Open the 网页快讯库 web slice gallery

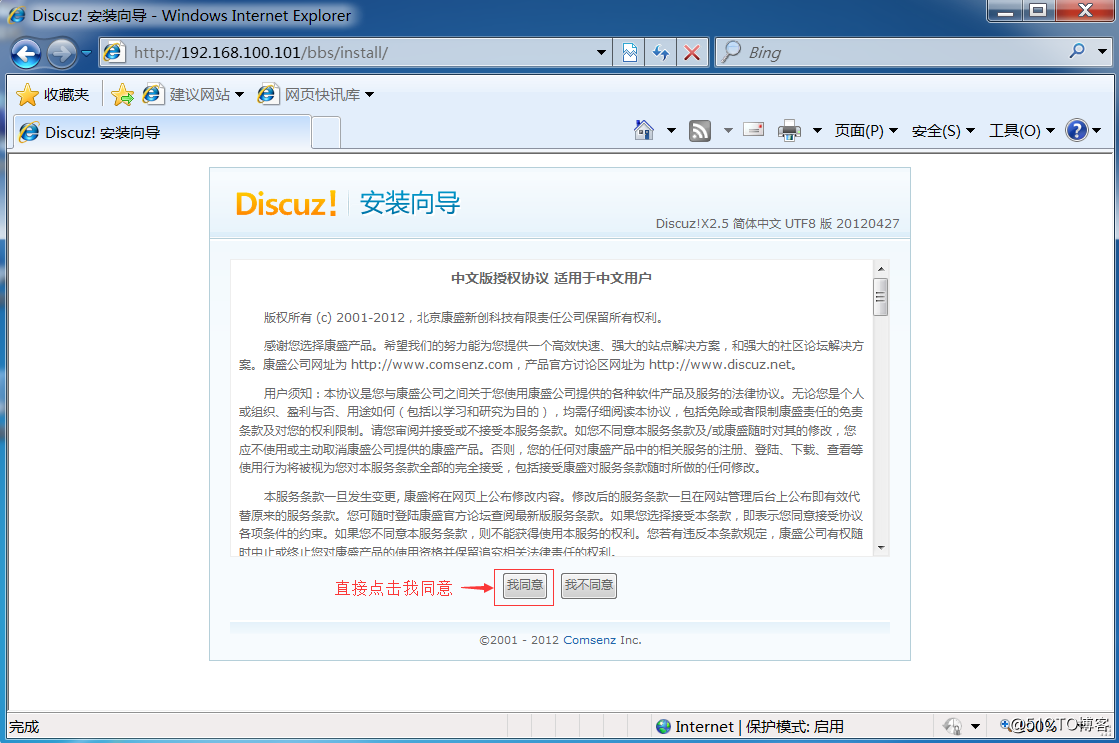(315, 94)
